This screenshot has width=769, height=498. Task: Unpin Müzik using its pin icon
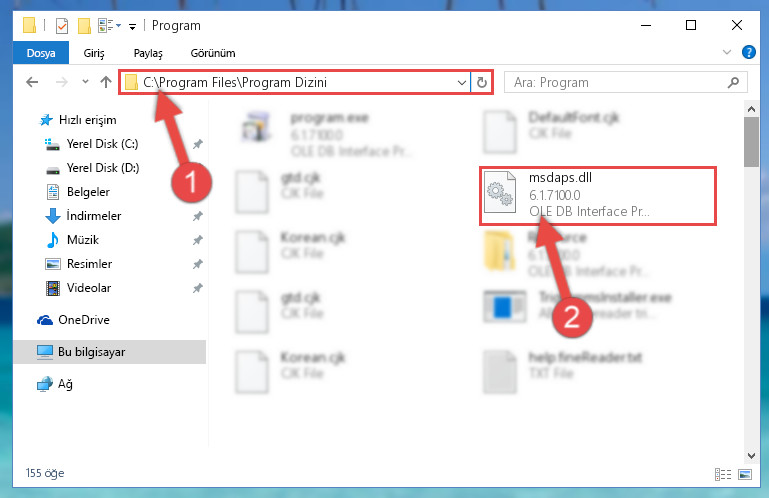(197, 240)
